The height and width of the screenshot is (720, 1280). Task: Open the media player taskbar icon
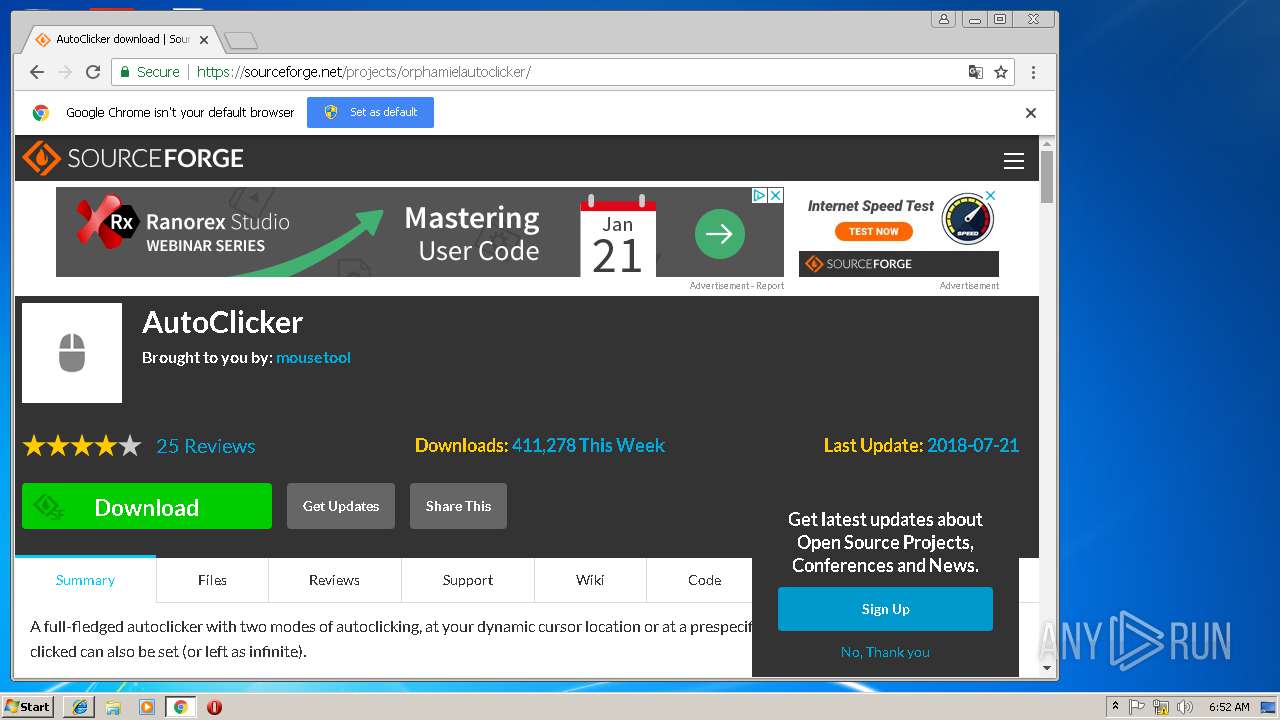click(x=147, y=707)
